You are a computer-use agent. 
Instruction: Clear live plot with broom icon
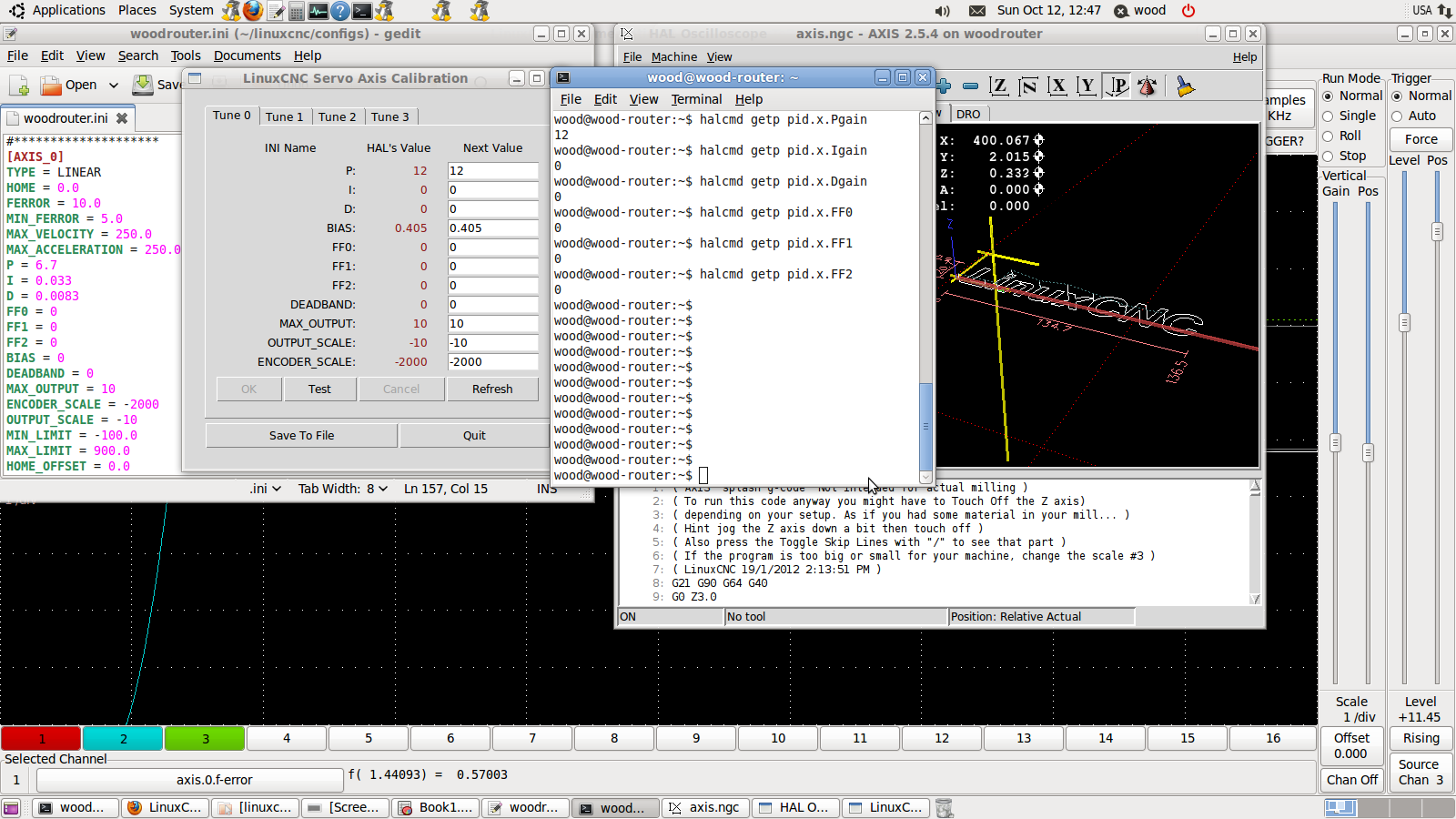tap(1185, 86)
